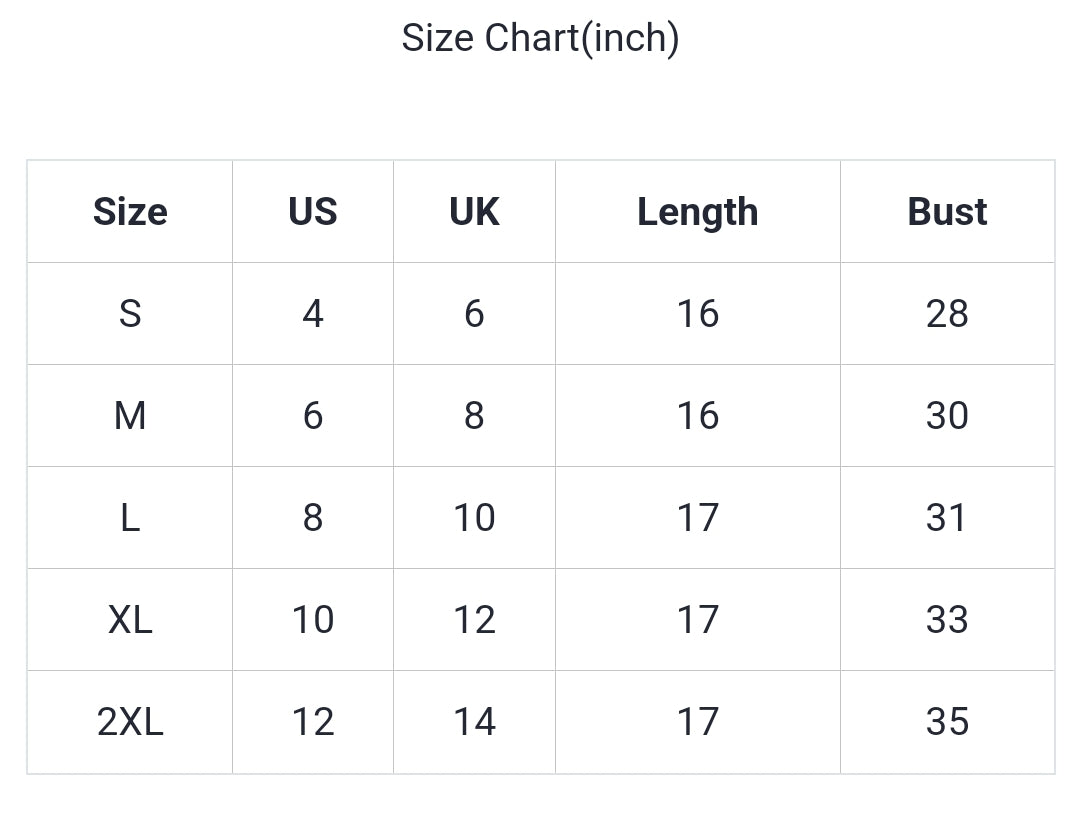Viewport: 1080px width, 820px height.
Task: Select bust value 28 for size S
Action: tap(947, 314)
